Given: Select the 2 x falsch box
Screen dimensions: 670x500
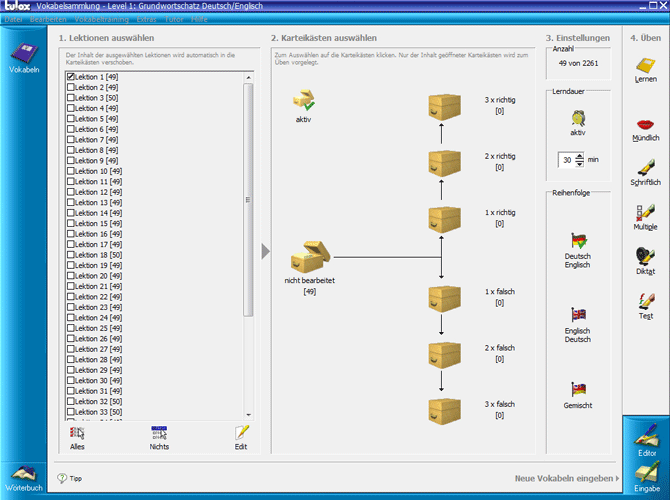Looking at the screenshot, I should point(444,355).
